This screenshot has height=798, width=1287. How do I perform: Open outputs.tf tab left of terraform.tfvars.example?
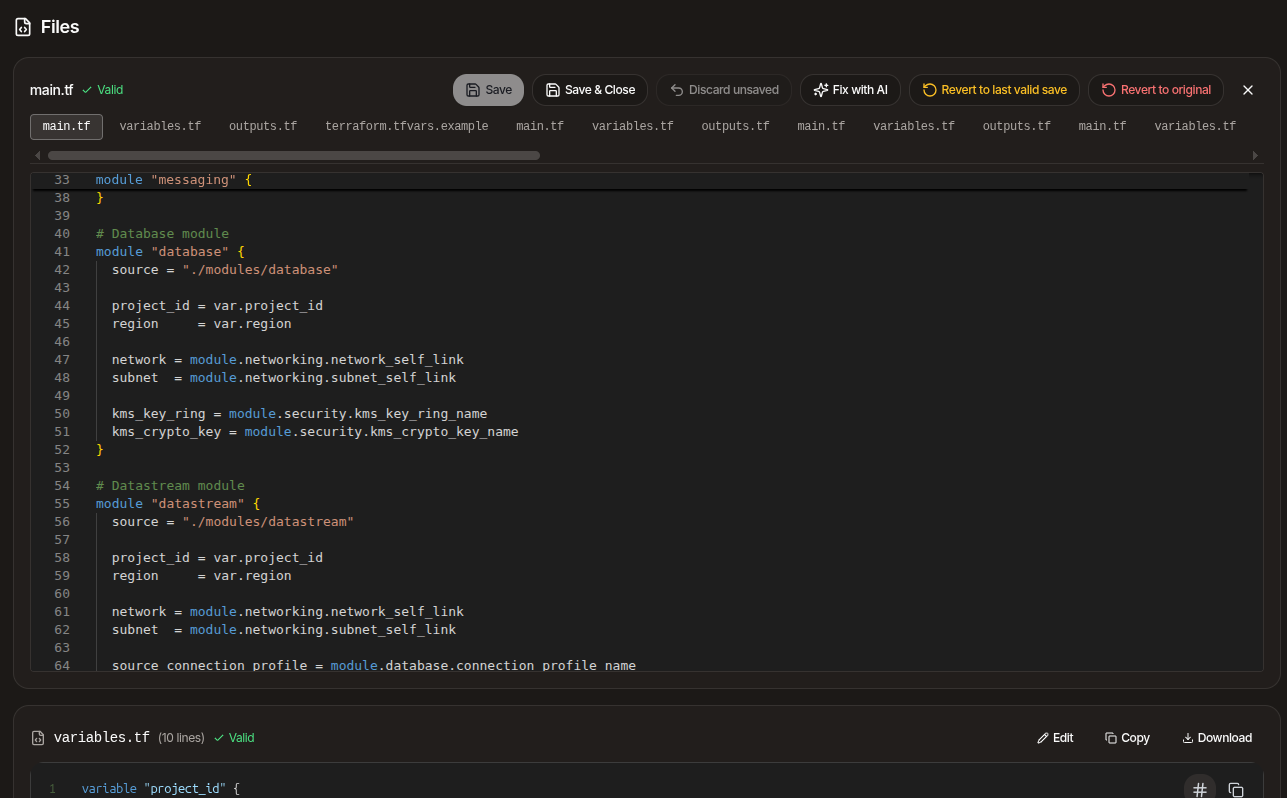(x=263, y=126)
